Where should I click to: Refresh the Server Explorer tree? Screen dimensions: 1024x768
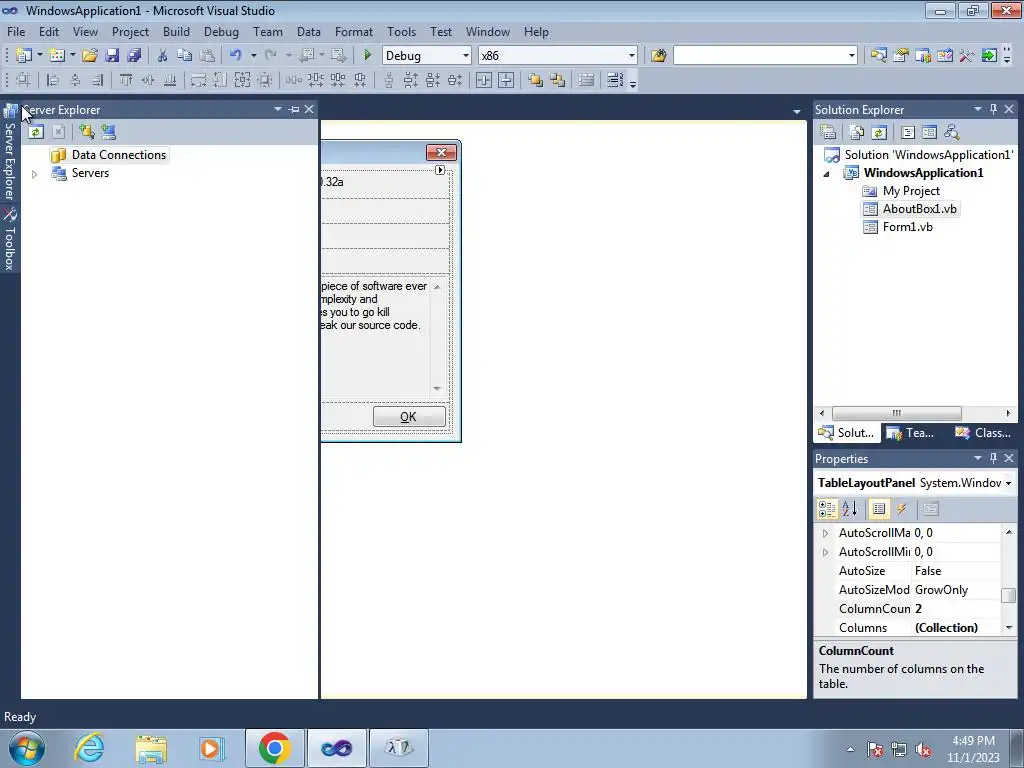[x=35, y=132]
